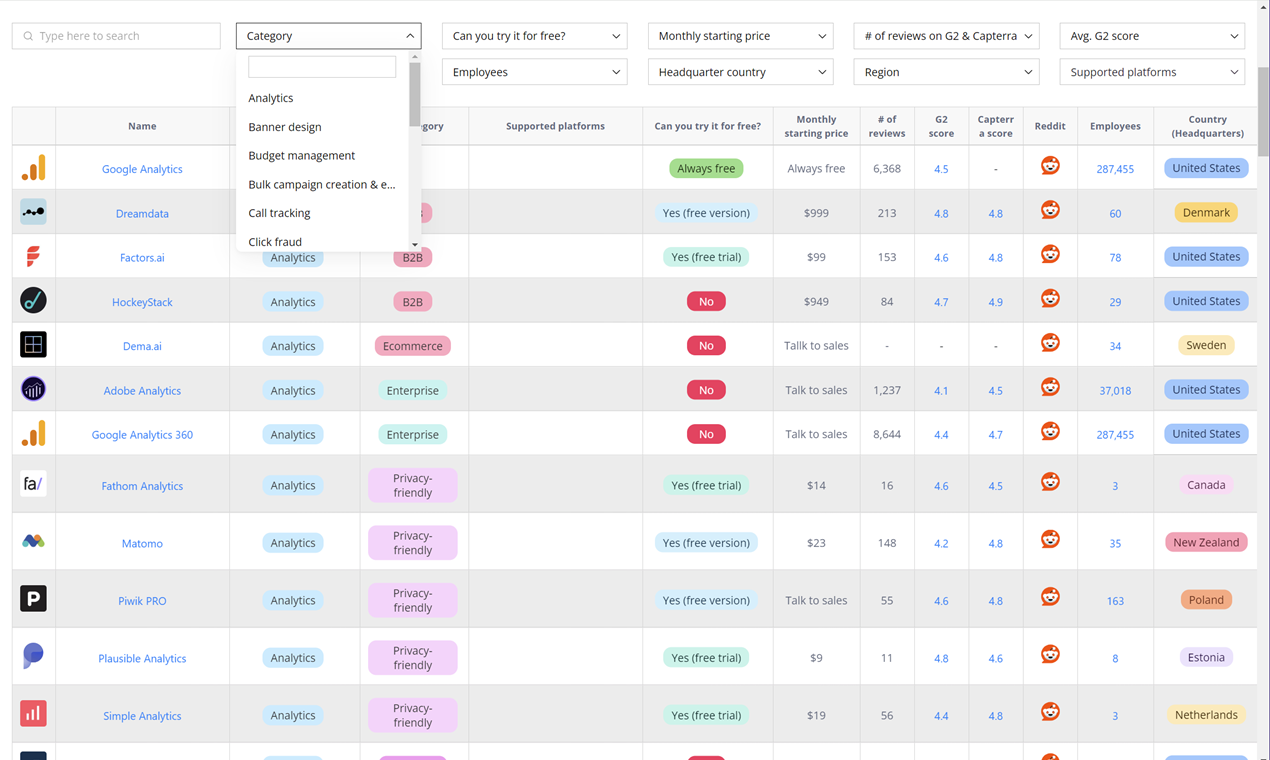
Task: Click the Piwik PRO logo icon
Action: pyautogui.click(x=33, y=599)
